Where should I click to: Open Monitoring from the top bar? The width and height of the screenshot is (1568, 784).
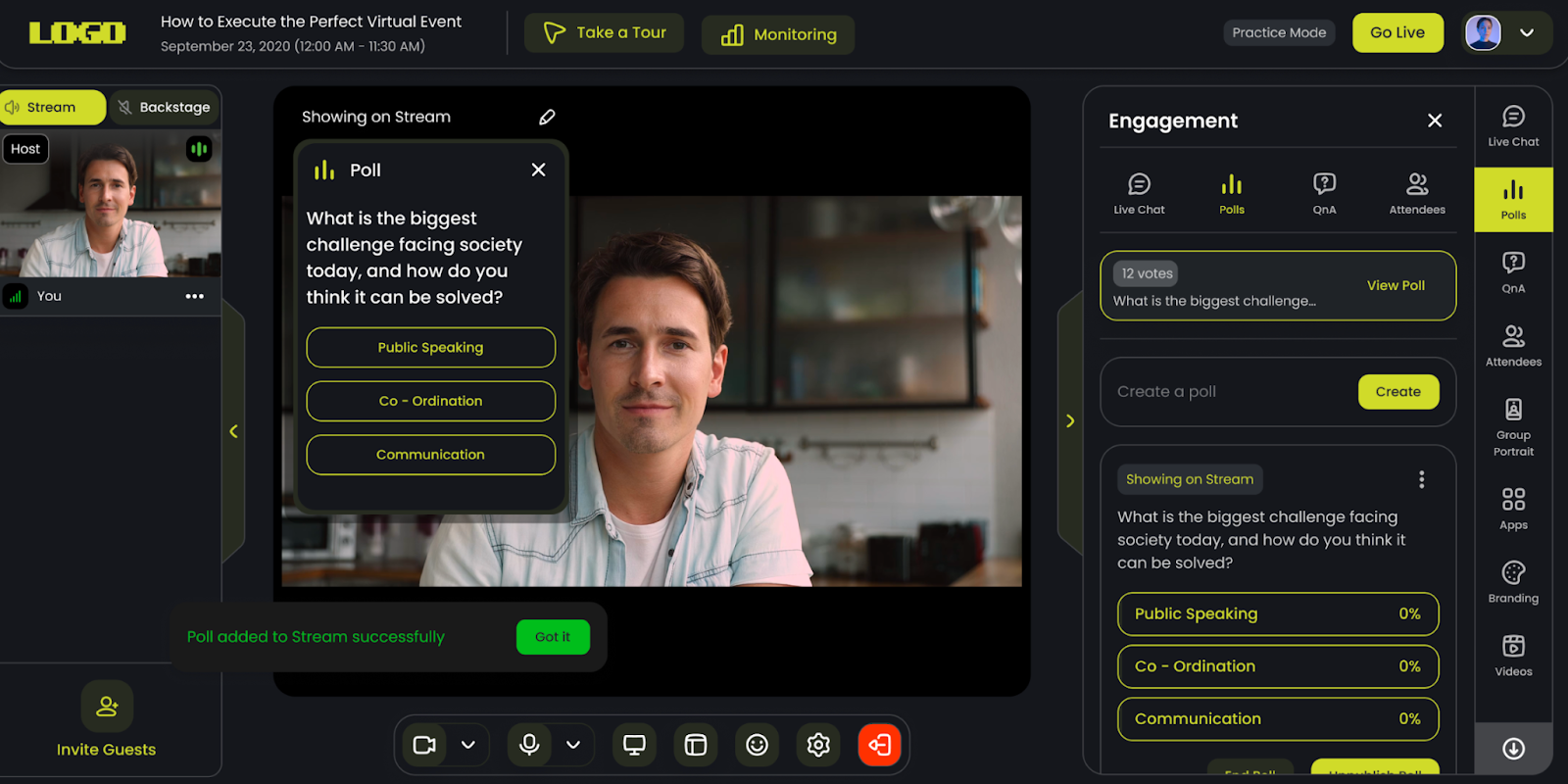click(x=778, y=35)
